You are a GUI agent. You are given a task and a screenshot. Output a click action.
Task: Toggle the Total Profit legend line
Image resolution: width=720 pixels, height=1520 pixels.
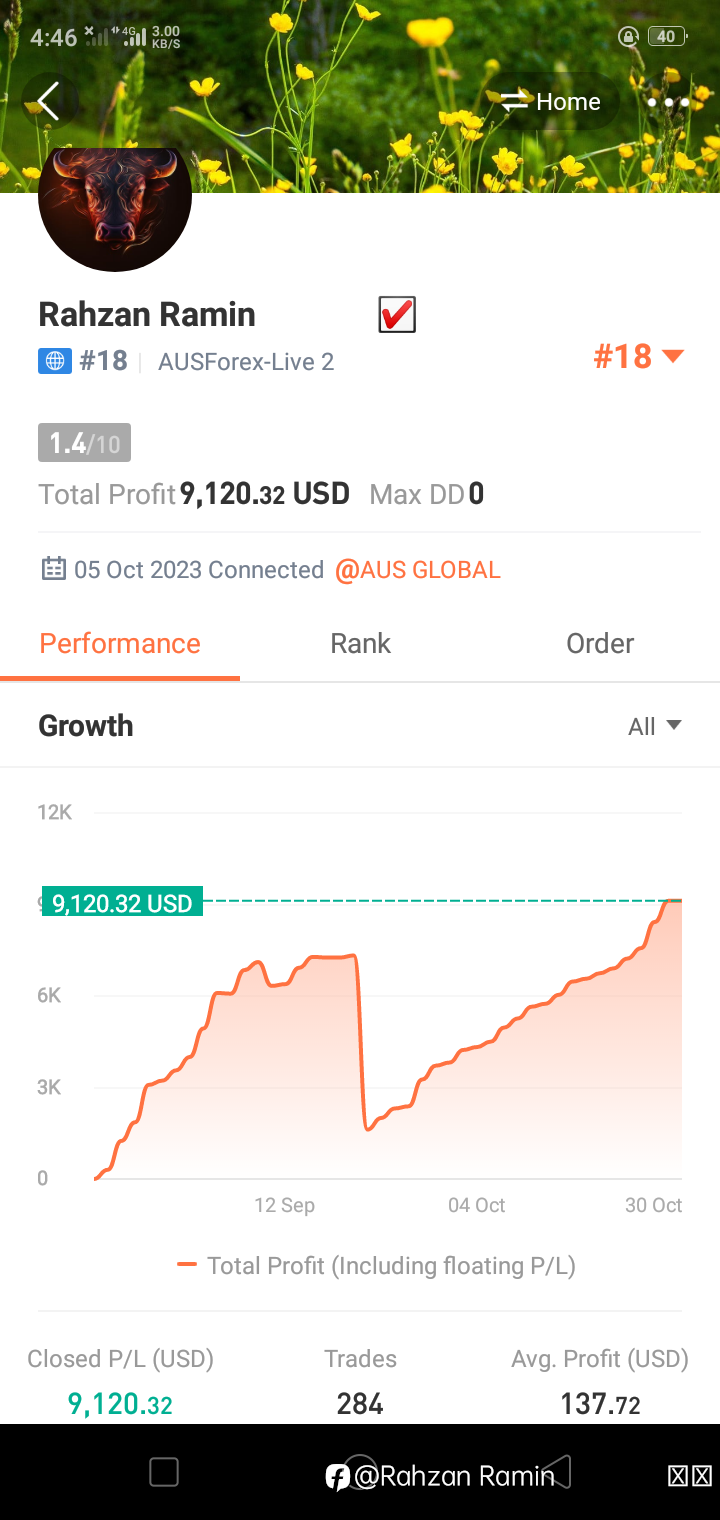coord(376,1265)
